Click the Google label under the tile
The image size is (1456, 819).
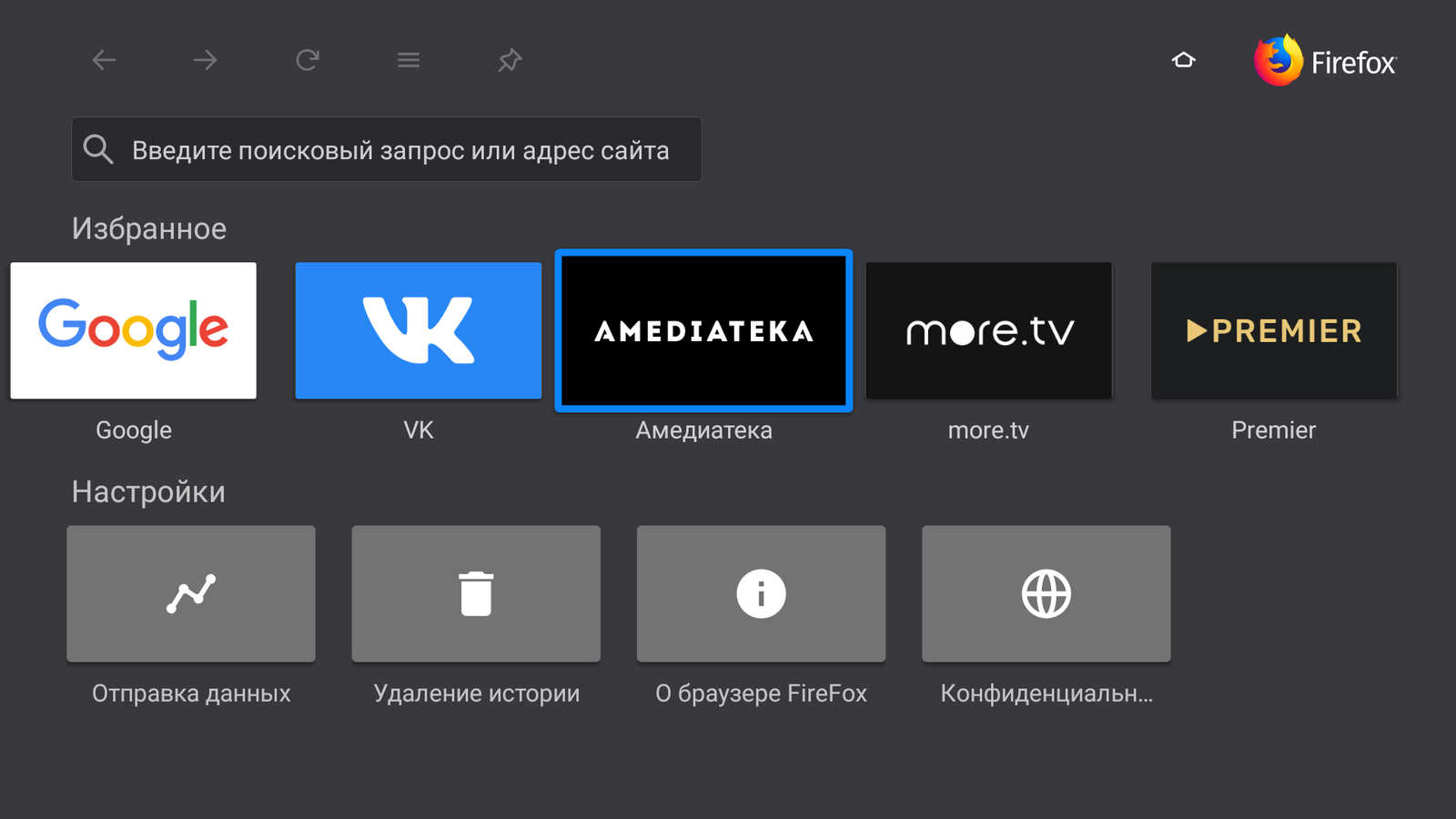[x=134, y=430]
